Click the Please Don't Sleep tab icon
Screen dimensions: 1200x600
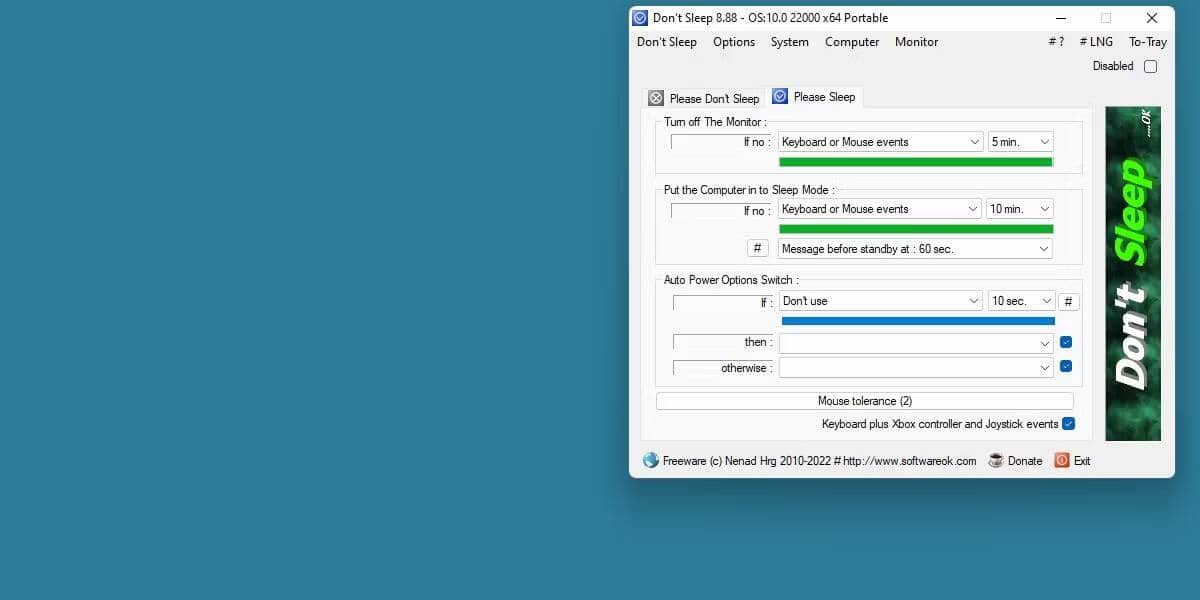coord(656,98)
